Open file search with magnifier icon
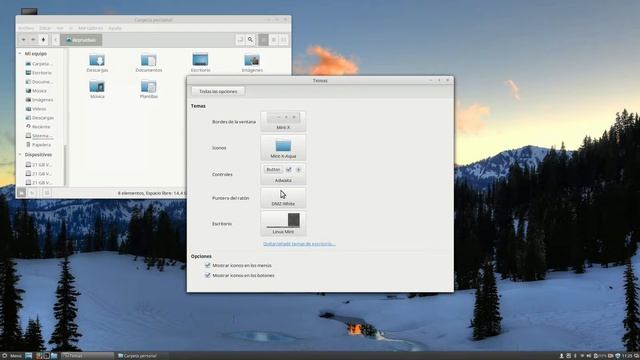This screenshot has height=360, width=640. 250,40
